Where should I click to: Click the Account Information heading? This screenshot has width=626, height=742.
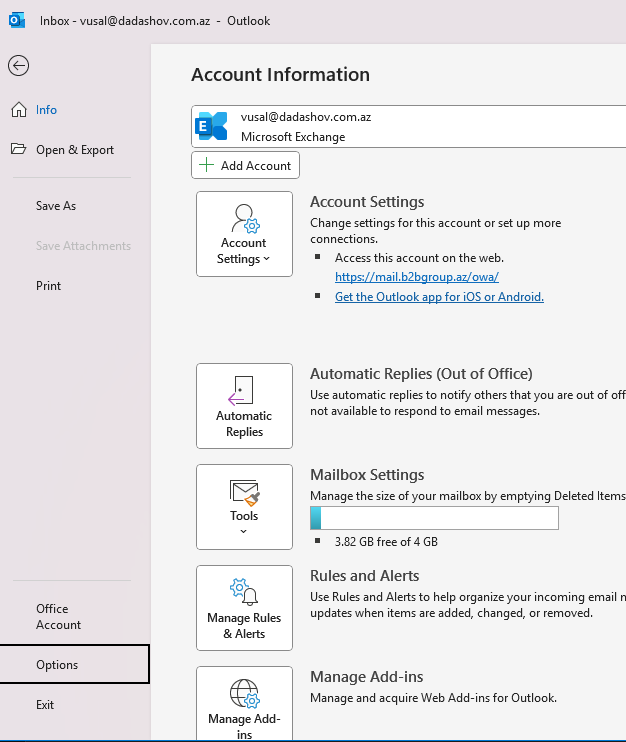point(281,75)
